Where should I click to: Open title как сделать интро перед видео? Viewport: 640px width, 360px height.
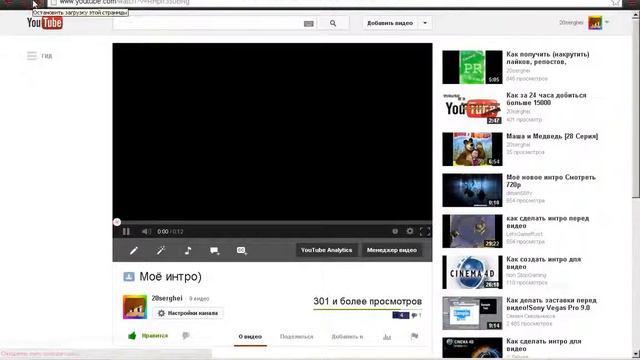point(548,222)
